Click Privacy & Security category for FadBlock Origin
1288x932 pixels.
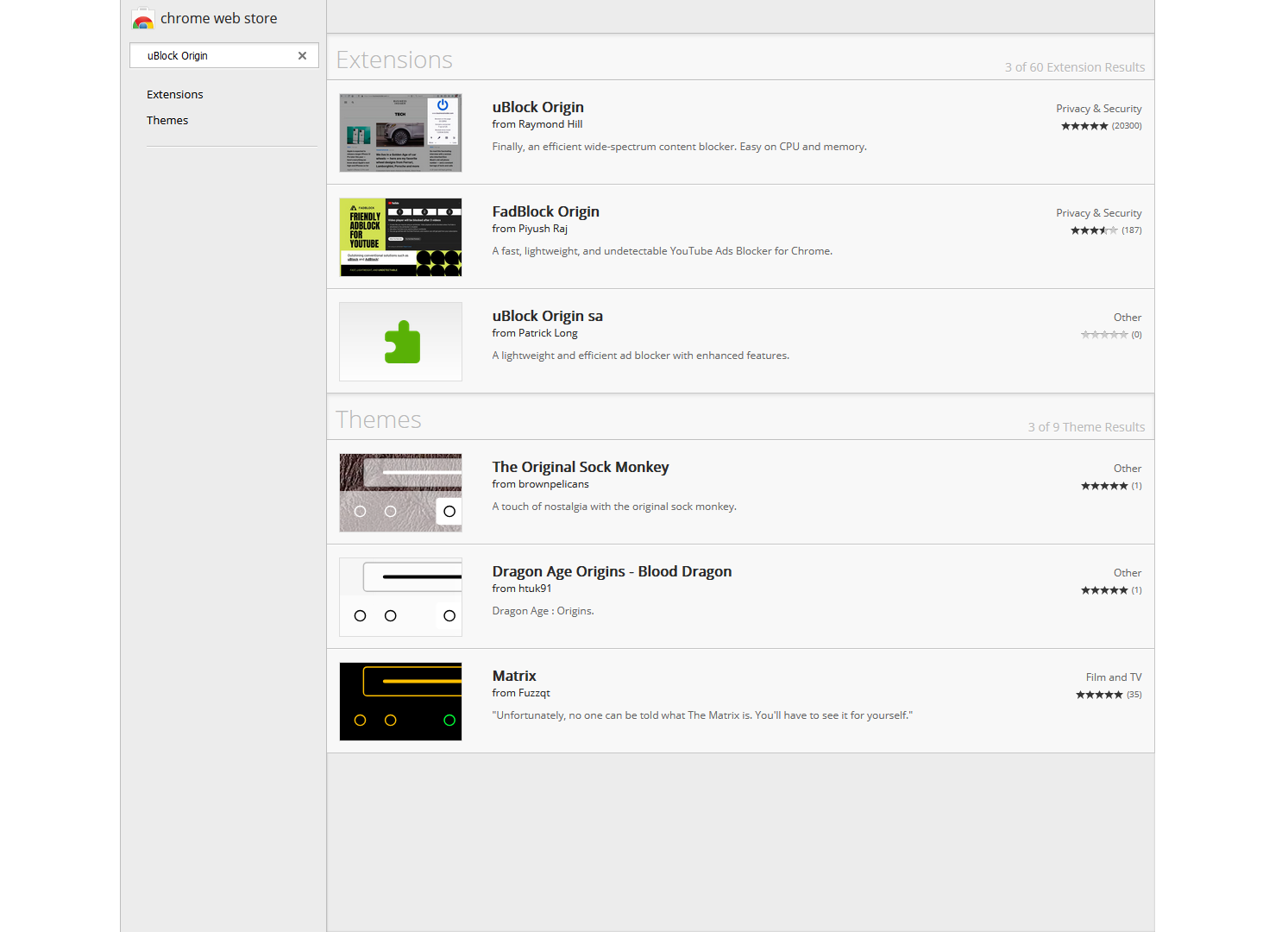coord(1099,213)
